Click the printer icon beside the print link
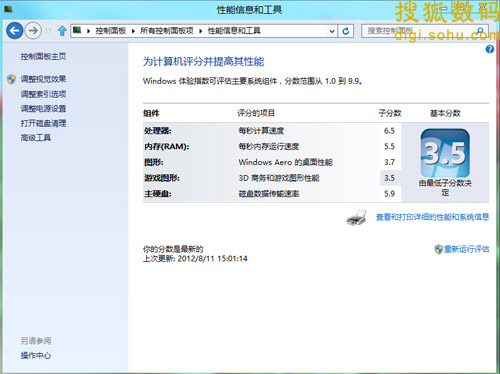Screen dimensions: 500x374 pos(357,218)
